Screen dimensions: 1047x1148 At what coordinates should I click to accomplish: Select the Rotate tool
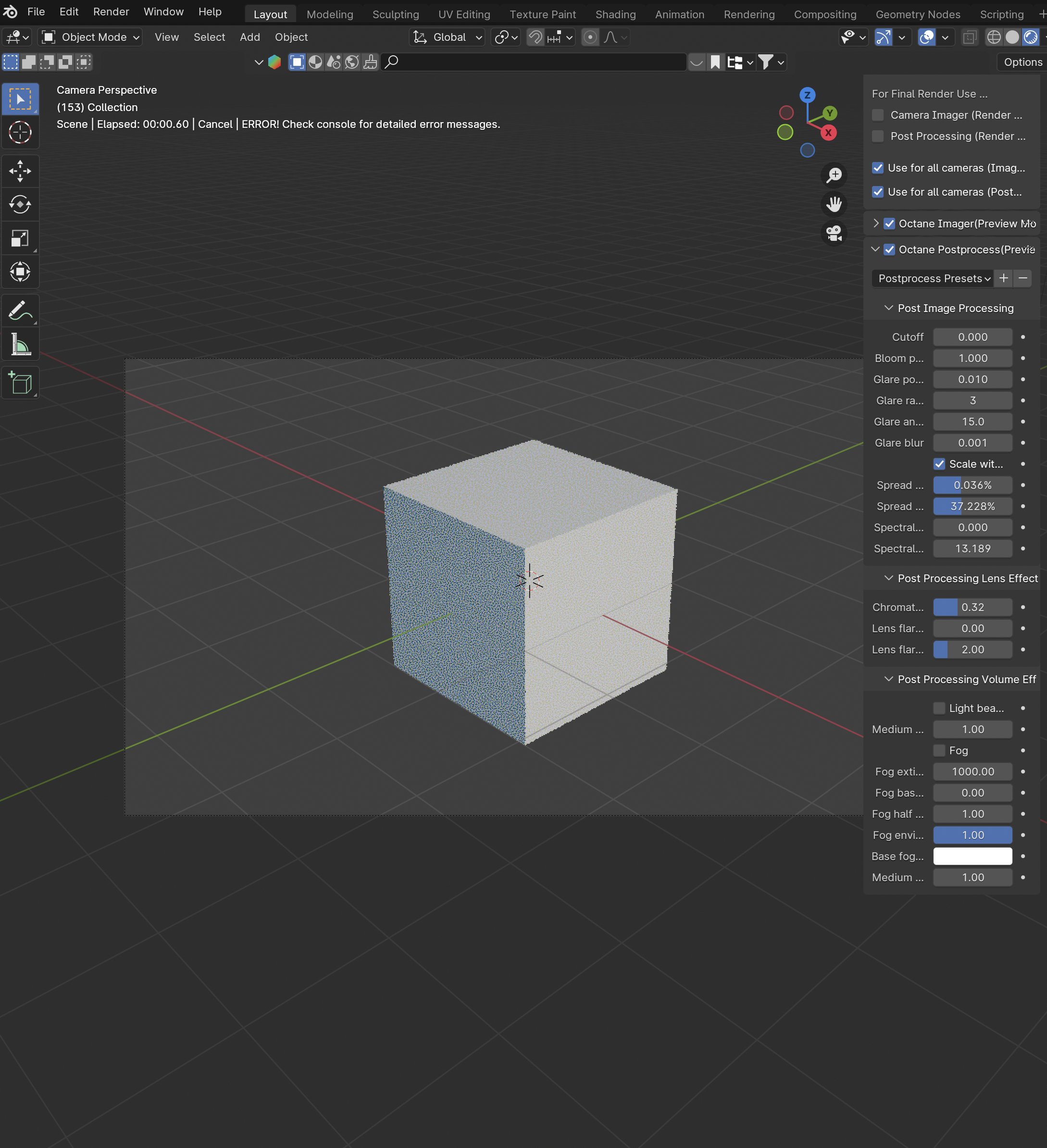20,204
